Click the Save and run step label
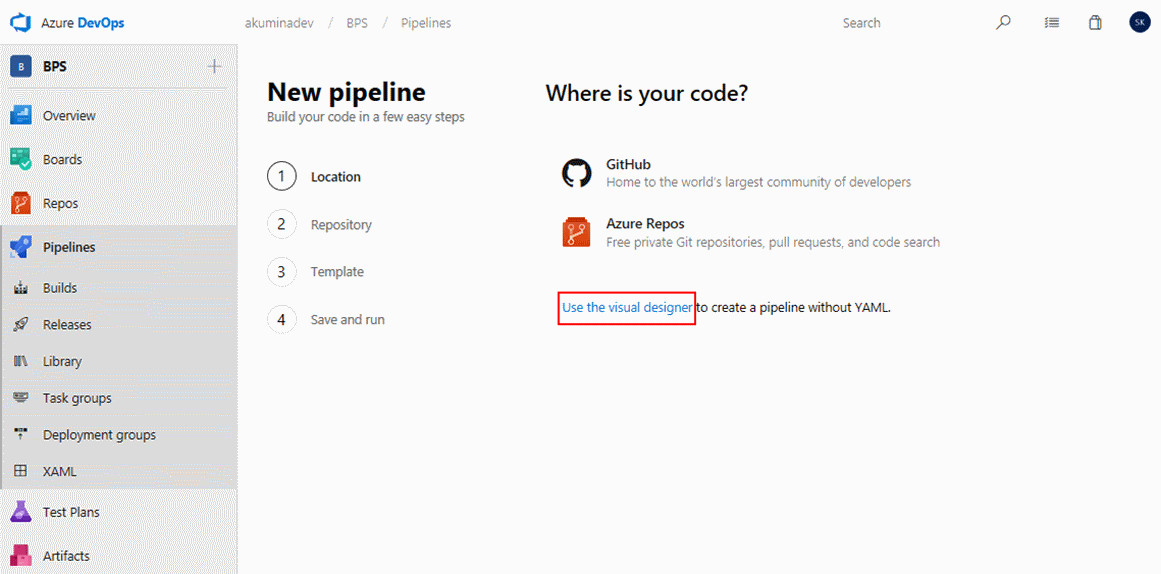1161x574 pixels. (348, 320)
